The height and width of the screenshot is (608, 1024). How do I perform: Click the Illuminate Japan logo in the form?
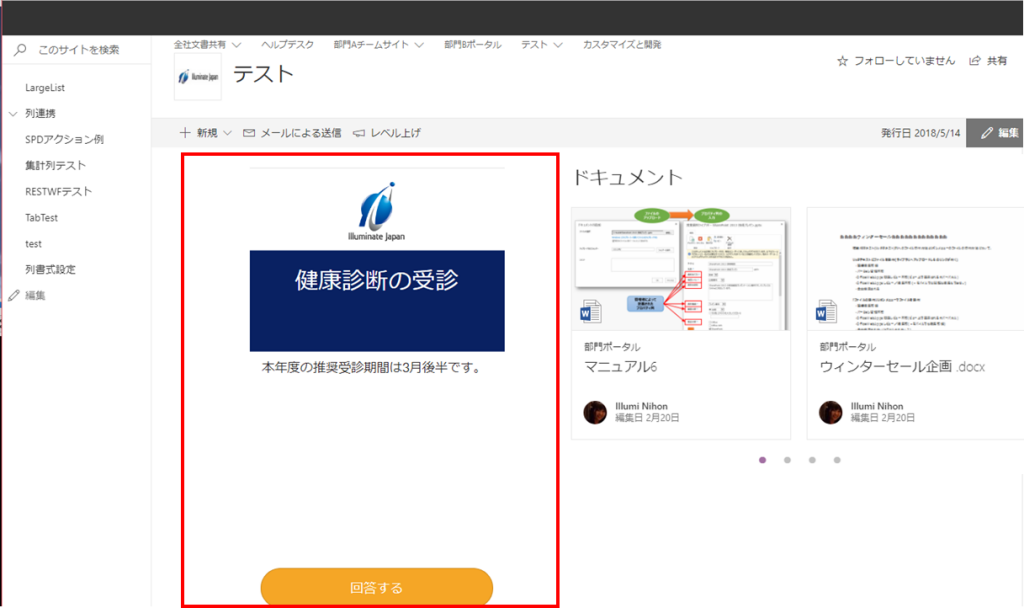click(377, 212)
